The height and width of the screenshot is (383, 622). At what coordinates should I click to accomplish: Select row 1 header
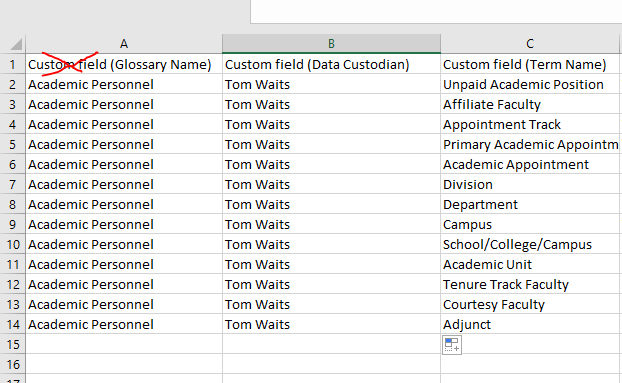(13, 64)
